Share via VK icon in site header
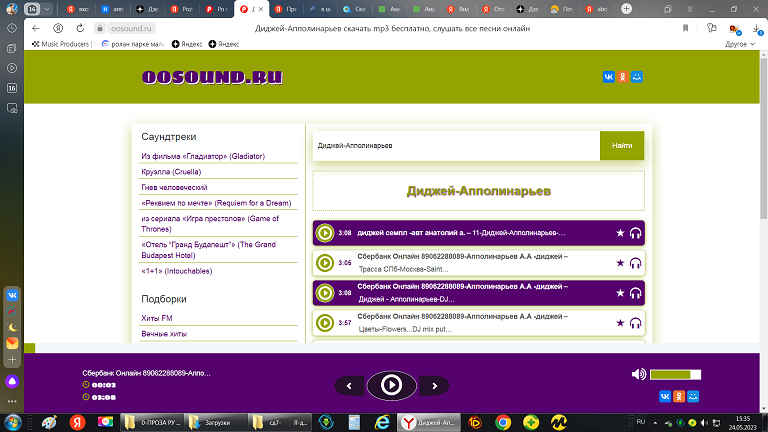The image size is (768, 432). 608,77
